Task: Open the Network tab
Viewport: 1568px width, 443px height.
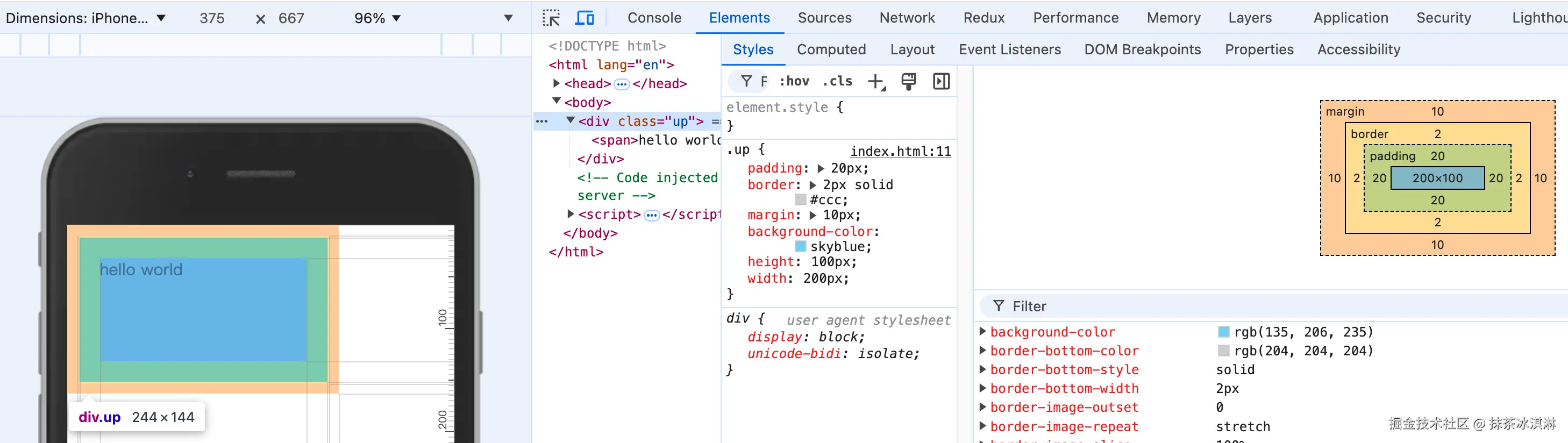Action: 907,18
